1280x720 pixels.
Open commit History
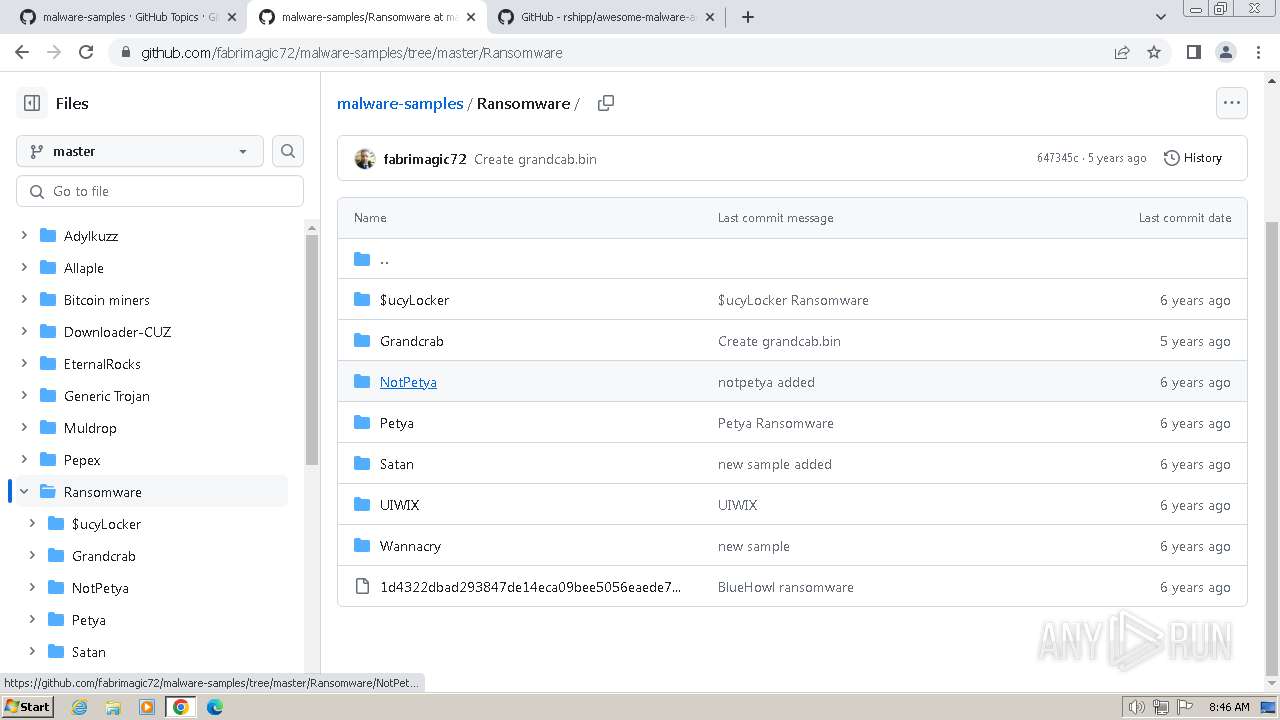1193,158
